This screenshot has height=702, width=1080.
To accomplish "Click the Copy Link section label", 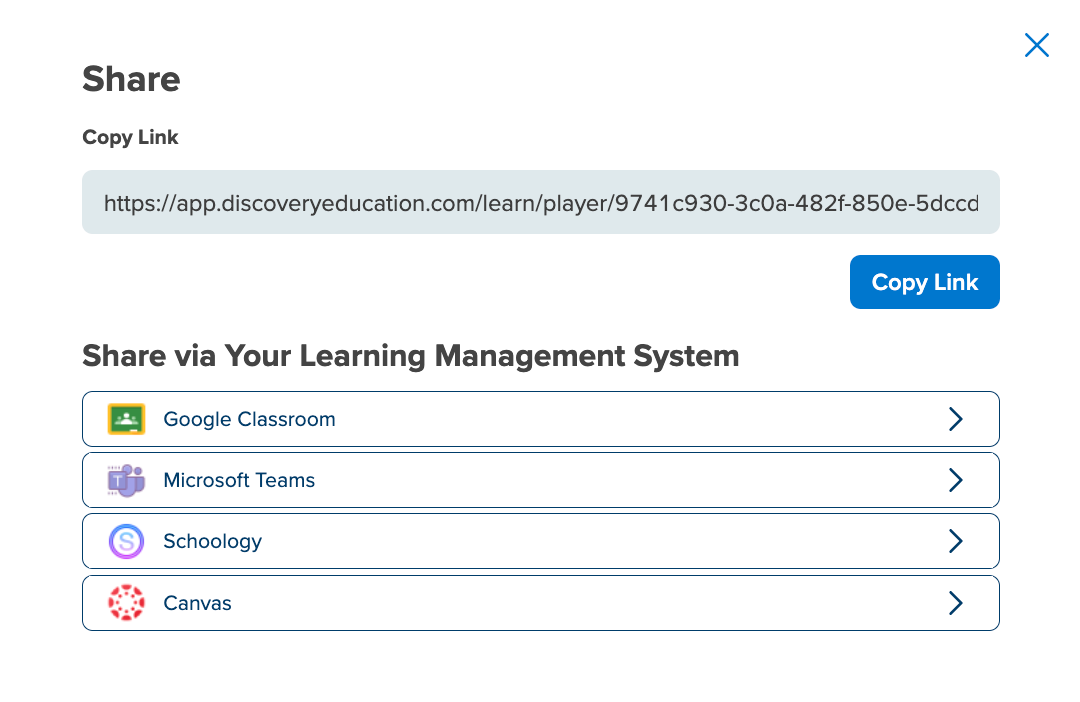I will 130,138.
